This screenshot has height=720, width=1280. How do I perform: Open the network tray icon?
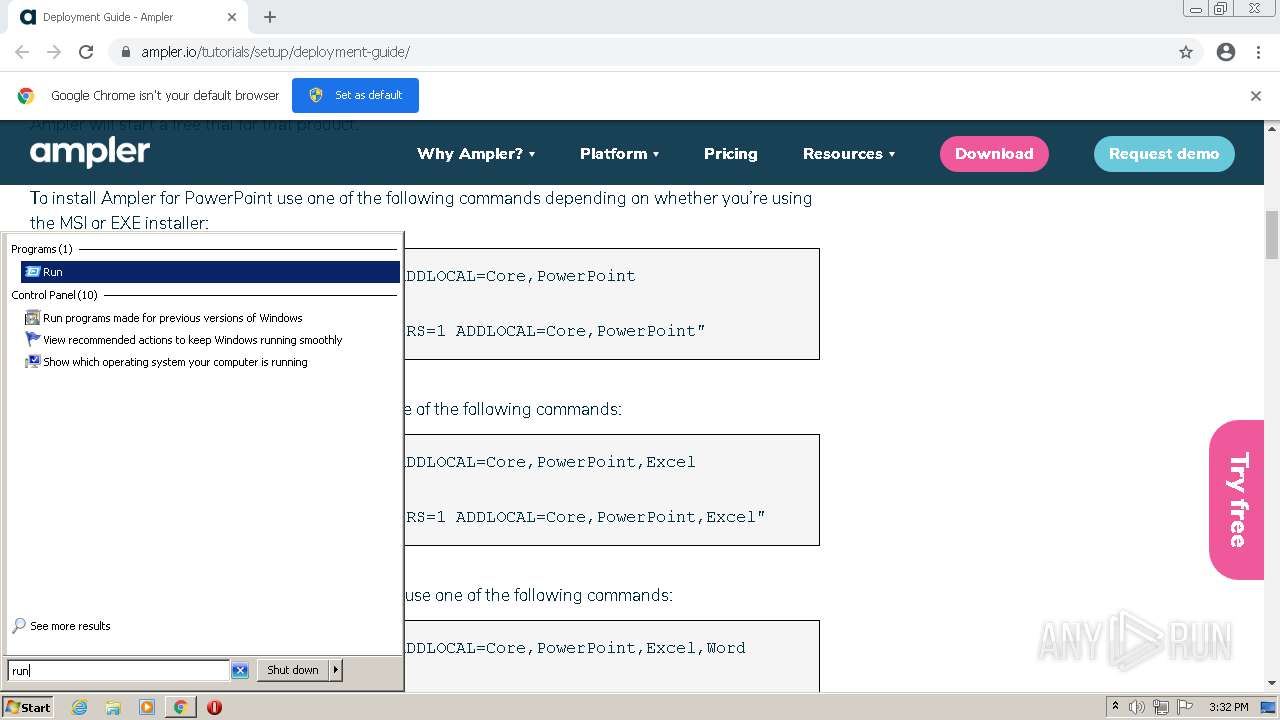coord(1161,707)
